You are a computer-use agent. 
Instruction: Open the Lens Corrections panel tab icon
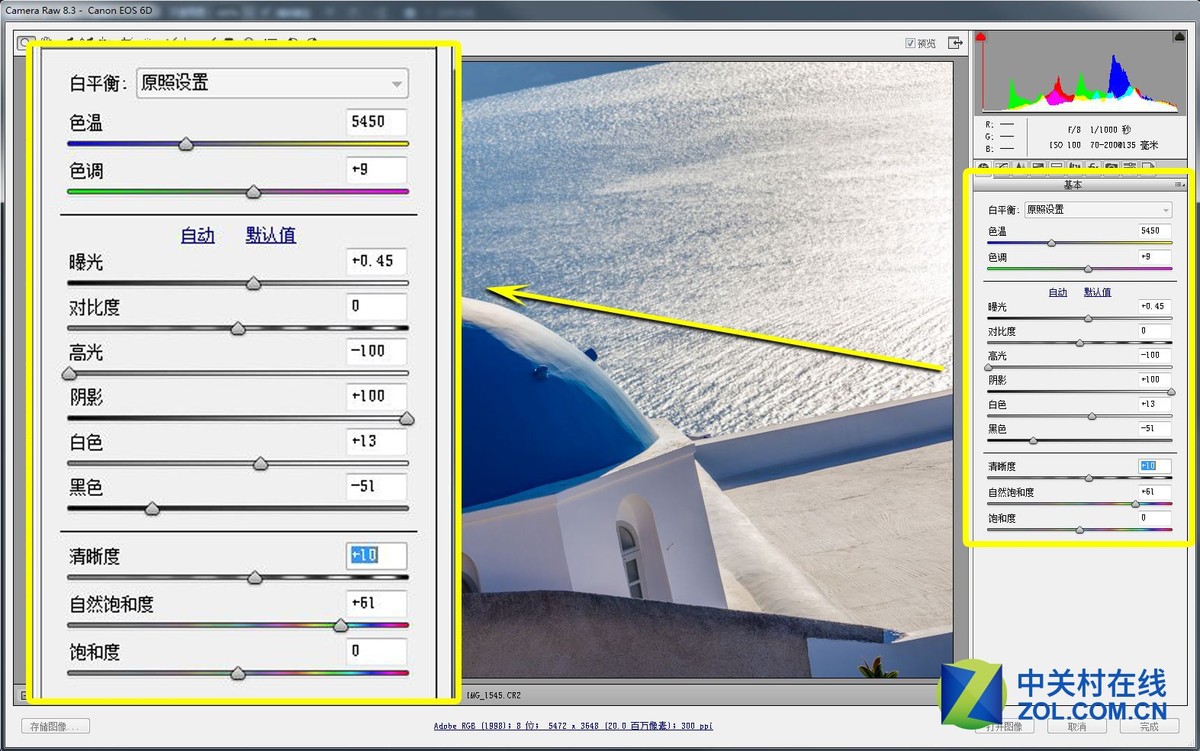1075,167
